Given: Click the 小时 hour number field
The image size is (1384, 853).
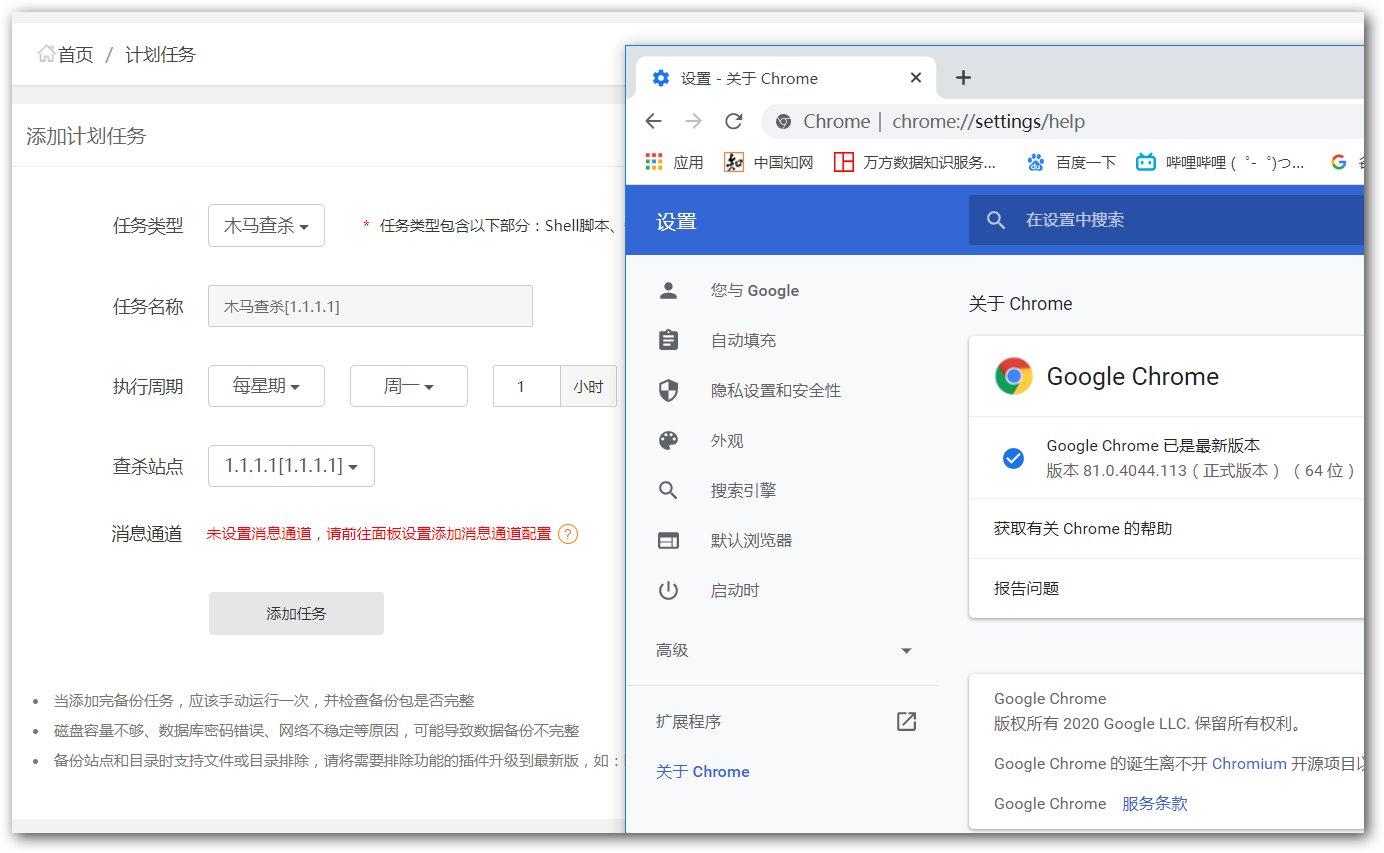Looking at the screenshot, I should click(x=526, y=386).
